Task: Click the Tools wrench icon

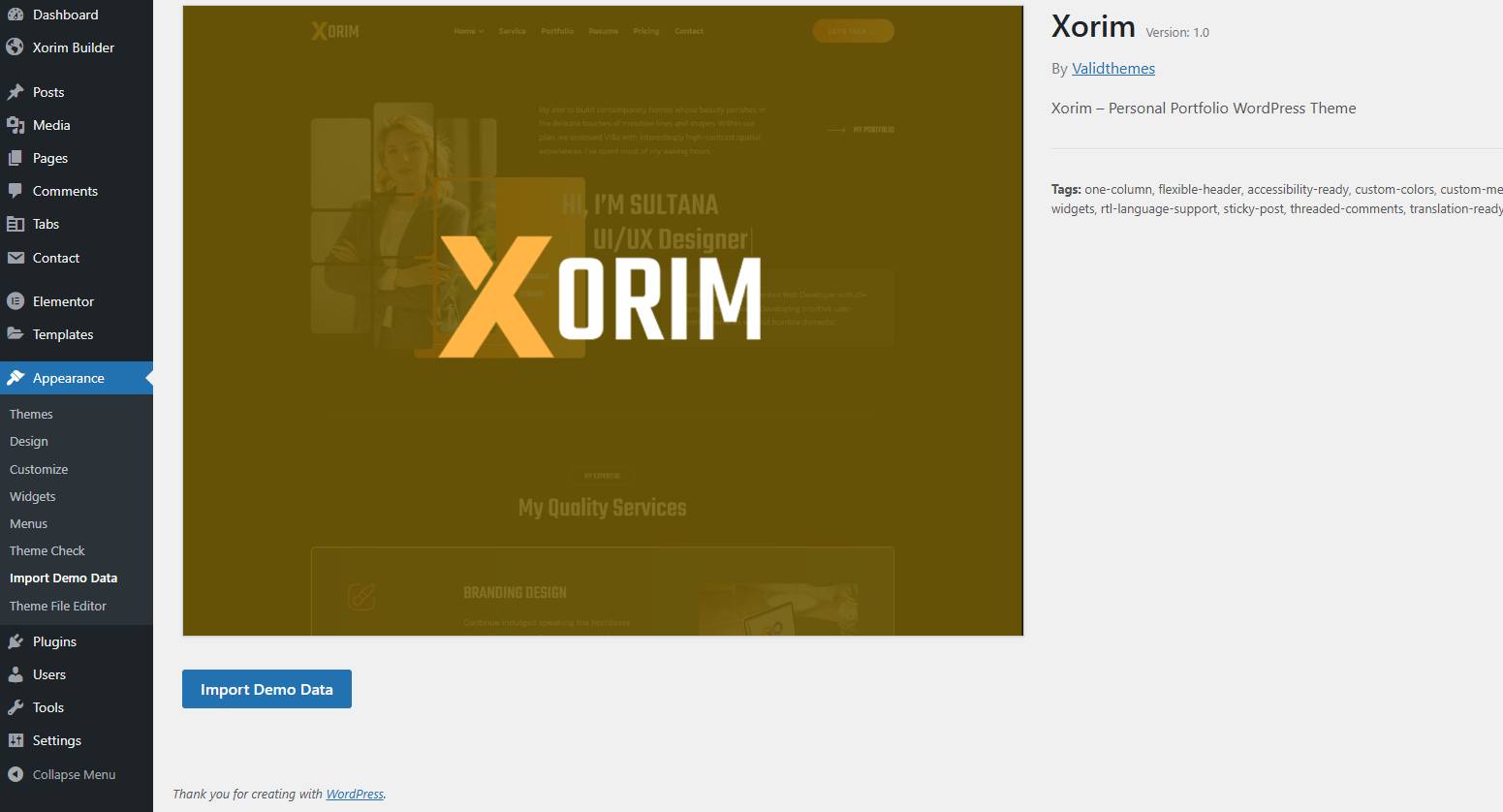Action: click(16, 707)
